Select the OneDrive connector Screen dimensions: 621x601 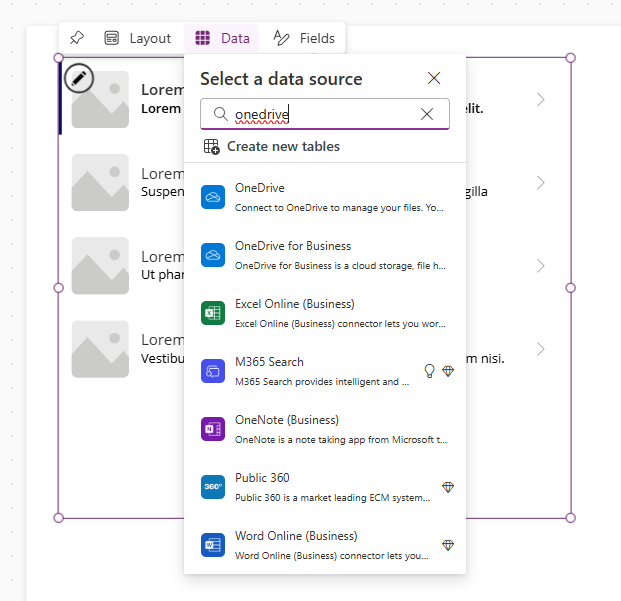point(325,197)
